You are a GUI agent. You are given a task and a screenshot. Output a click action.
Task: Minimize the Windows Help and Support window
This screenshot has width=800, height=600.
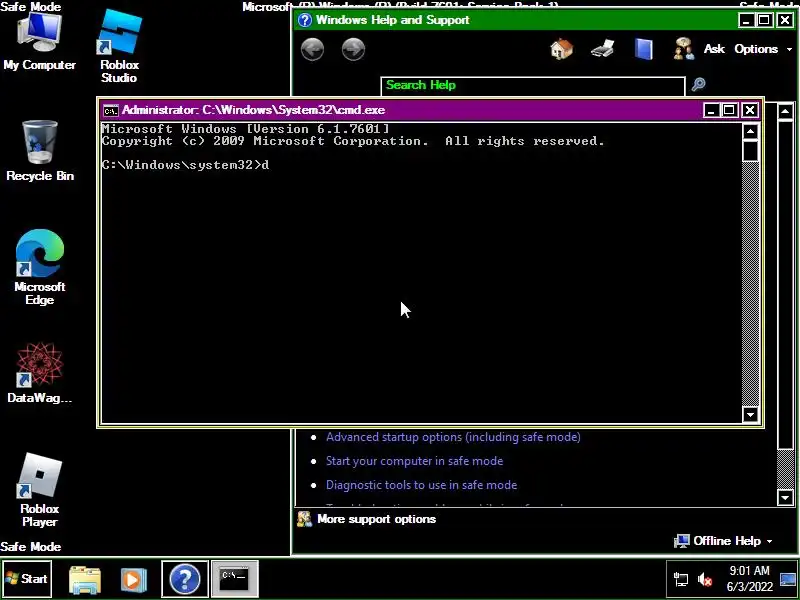pos(746,20)
